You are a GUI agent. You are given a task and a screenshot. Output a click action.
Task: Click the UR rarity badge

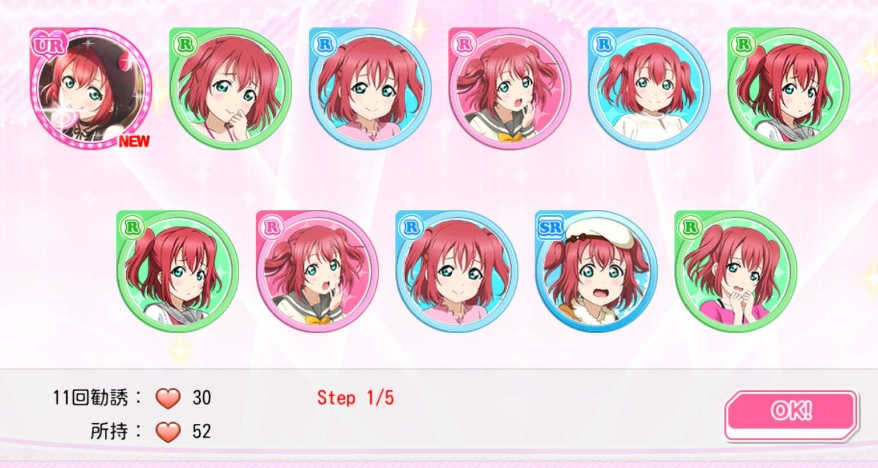[49, 45]
